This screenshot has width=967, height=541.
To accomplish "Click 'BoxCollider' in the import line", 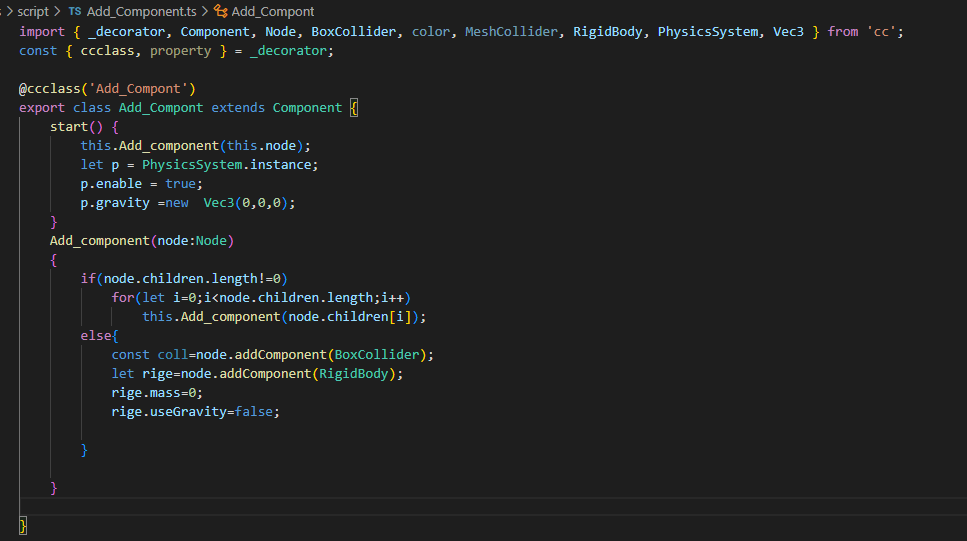I will click(353, 31).
